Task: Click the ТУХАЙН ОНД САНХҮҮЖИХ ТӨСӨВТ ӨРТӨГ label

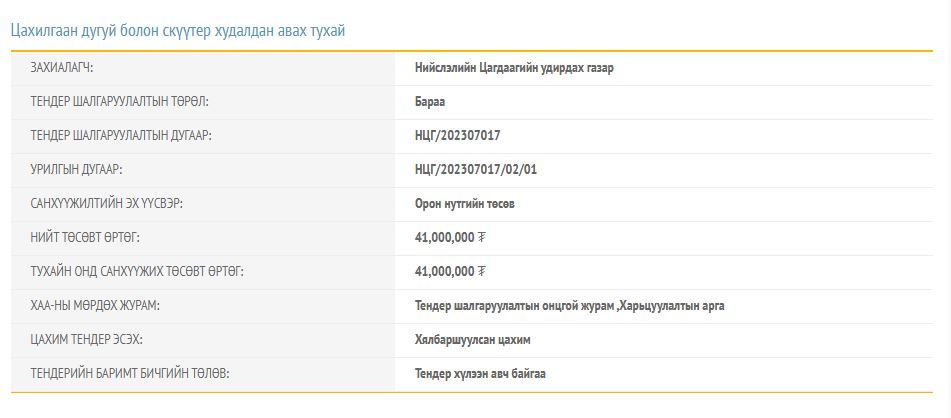Action: 137,272
